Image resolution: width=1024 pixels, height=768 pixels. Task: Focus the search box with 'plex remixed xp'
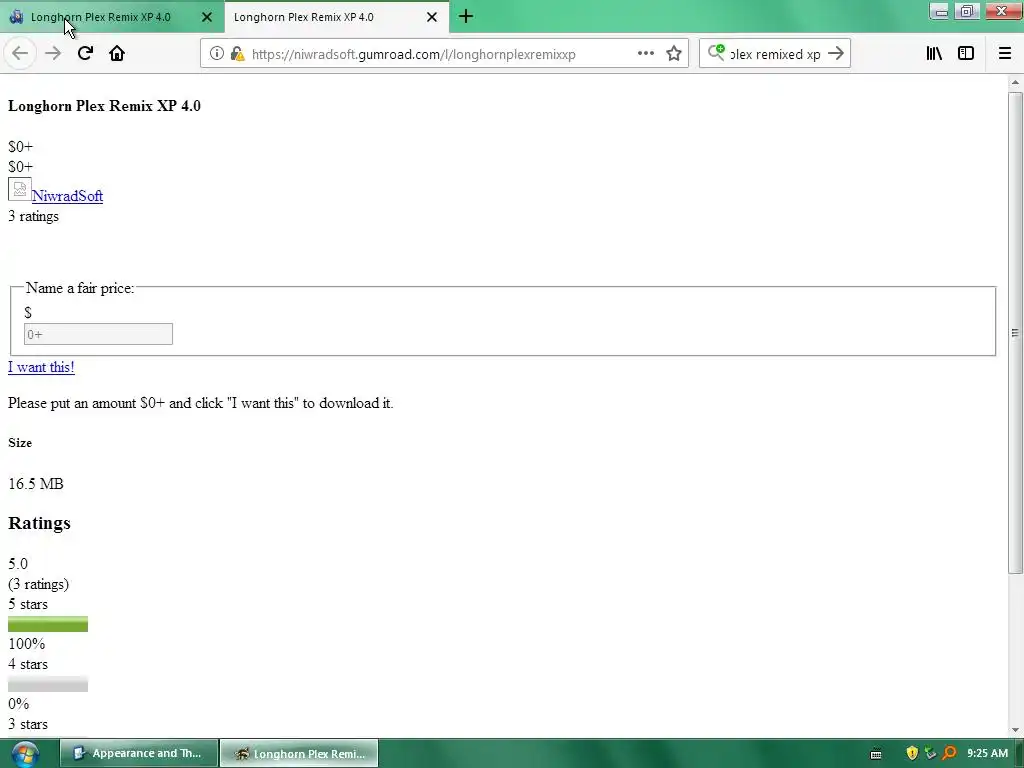[775, 54]
